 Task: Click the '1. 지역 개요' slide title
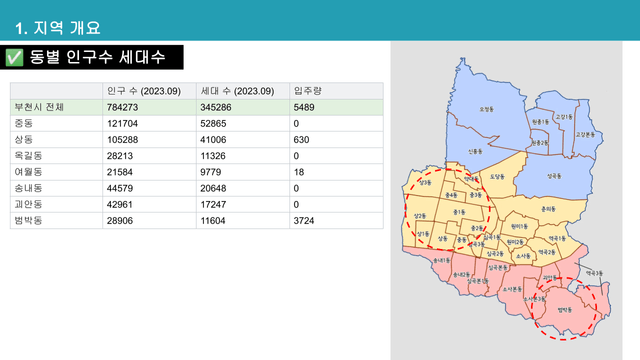58,28
